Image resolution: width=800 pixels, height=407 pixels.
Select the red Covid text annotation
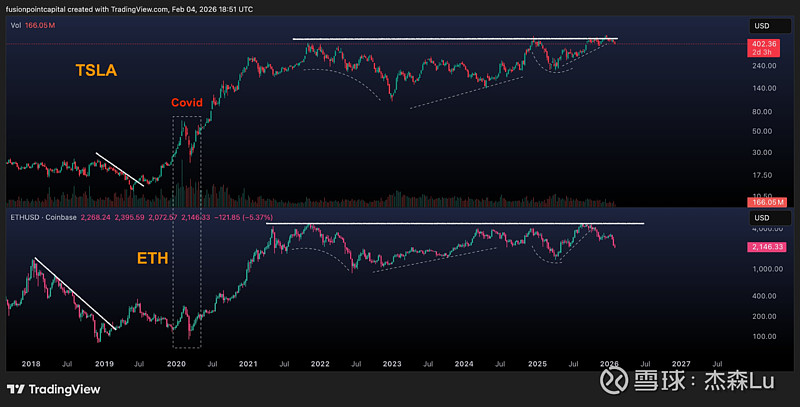[187, 103]
